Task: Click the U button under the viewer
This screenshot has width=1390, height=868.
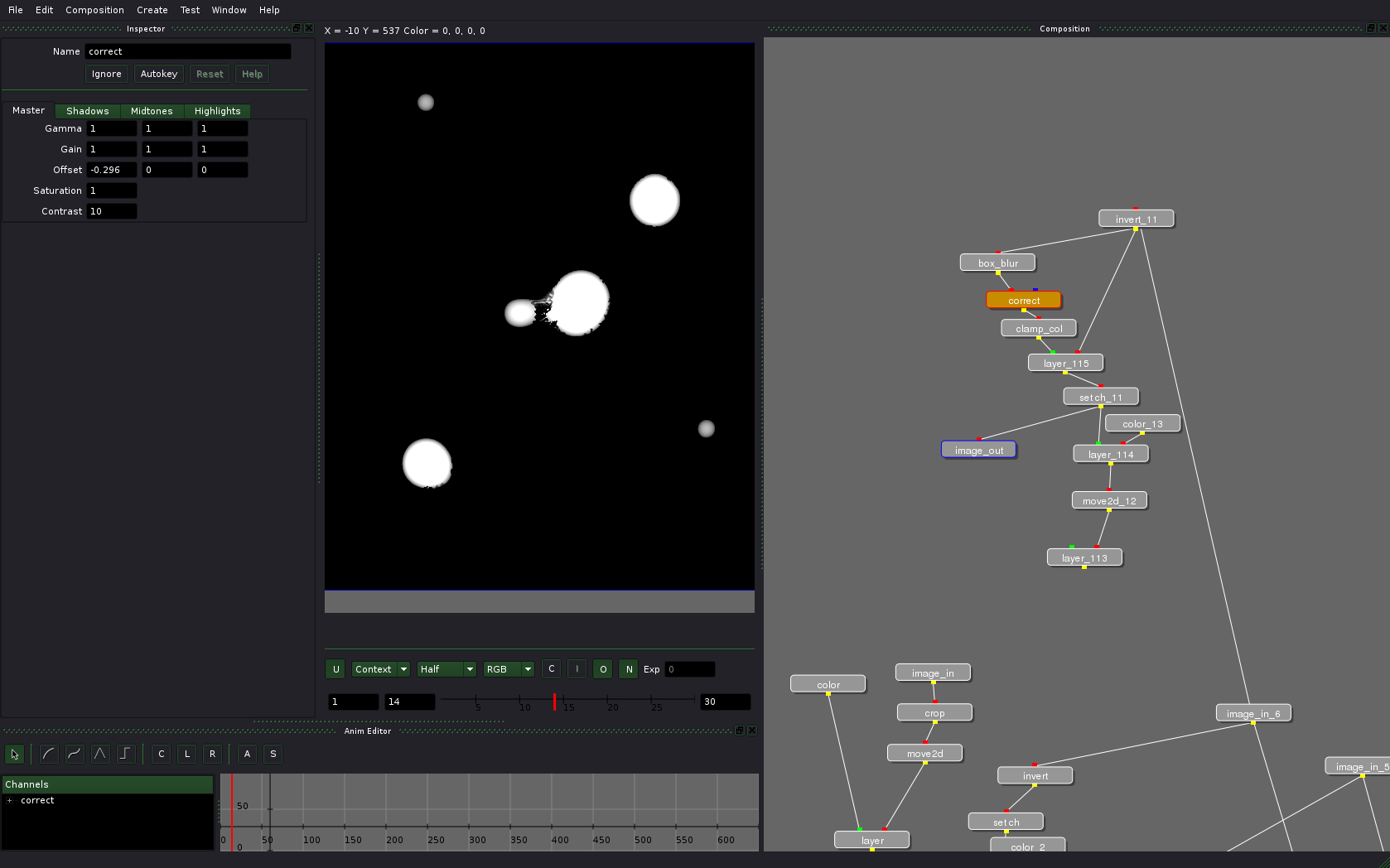Action: 335,669
